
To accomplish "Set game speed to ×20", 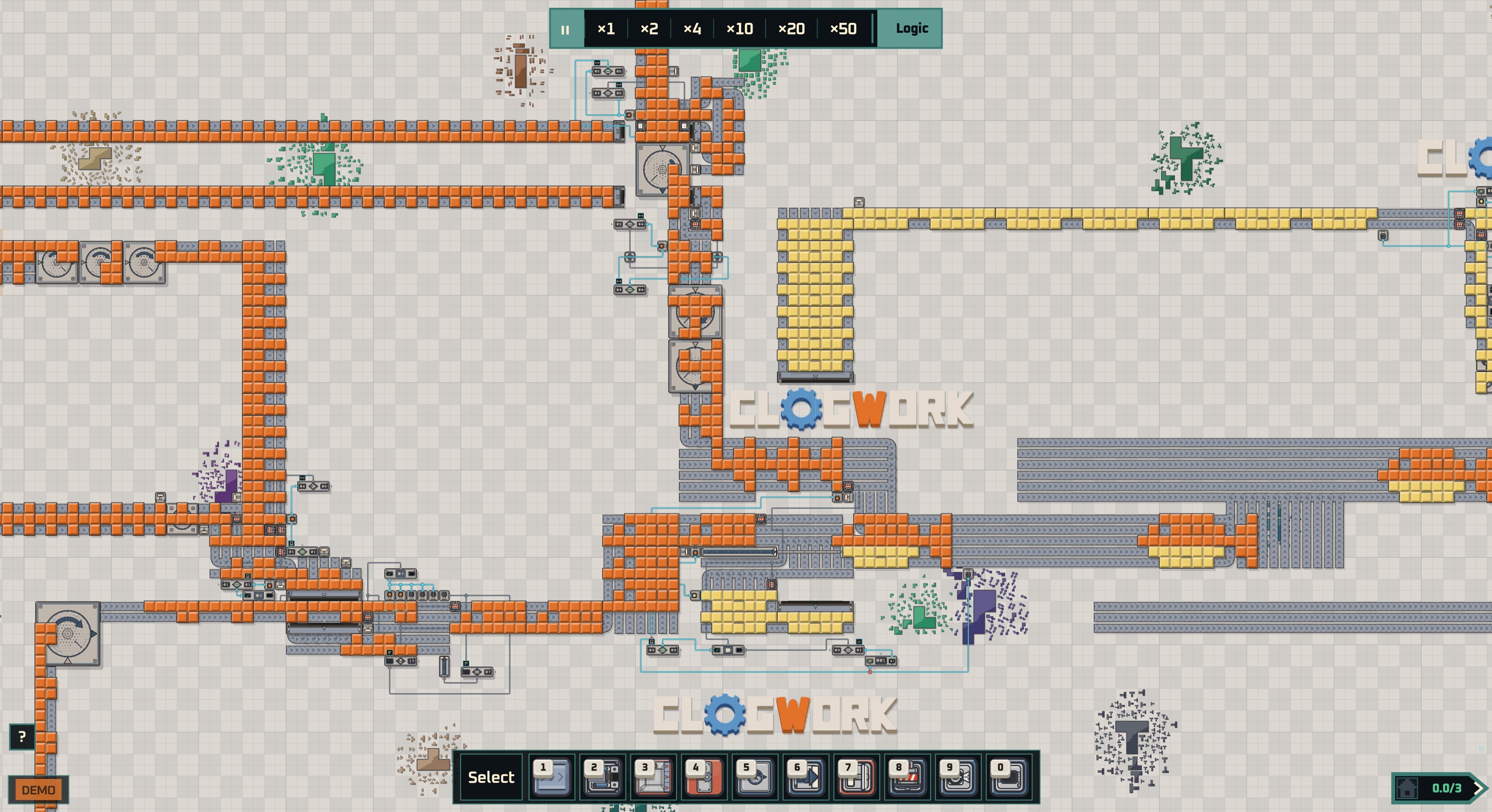I will click(x=791, y=29).
